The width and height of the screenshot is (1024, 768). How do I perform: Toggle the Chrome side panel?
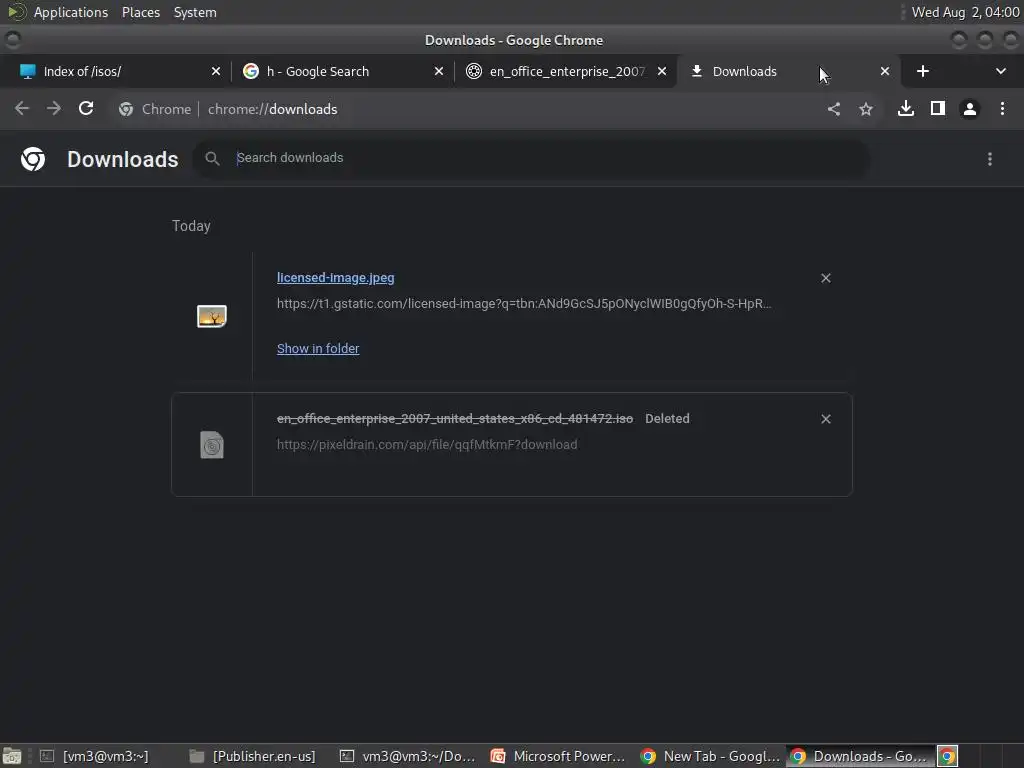click(x=938, y=108)
